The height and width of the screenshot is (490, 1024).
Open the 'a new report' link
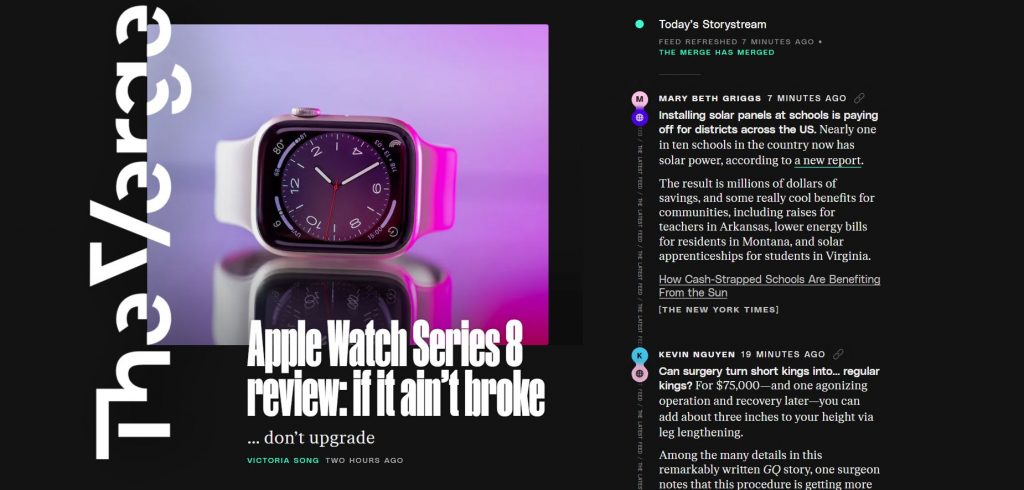click(x=829, y=160)
